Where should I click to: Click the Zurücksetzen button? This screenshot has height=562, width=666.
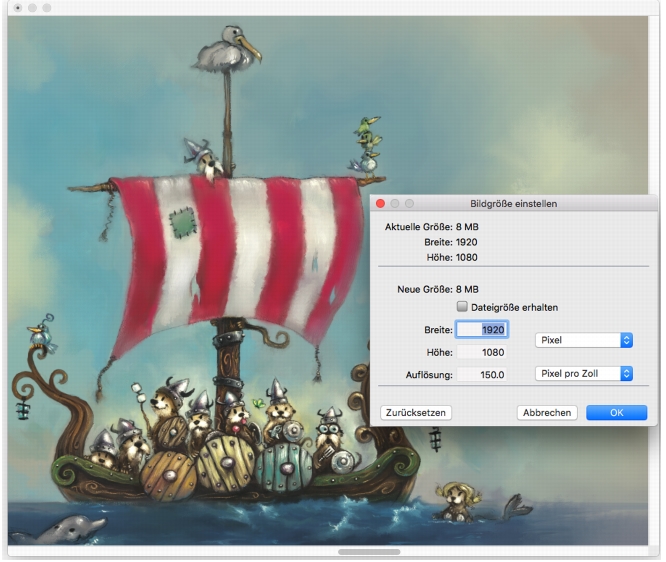[416, 412]
